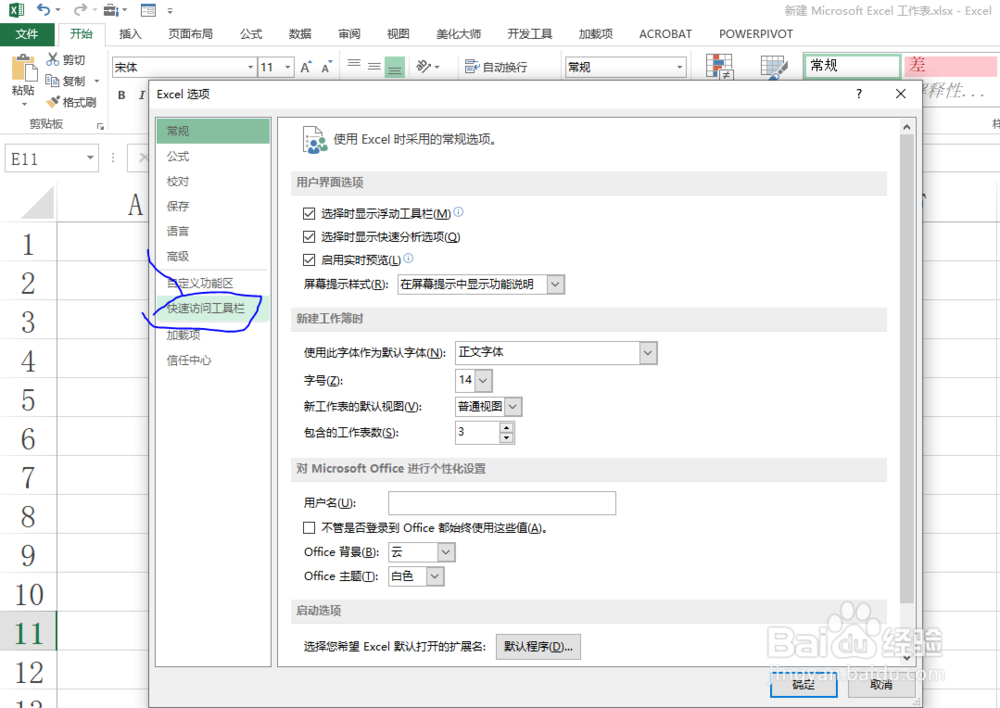The image size is (1000, 708).
Task: Click the text orientation icon
Action: [x=423, y=66]
